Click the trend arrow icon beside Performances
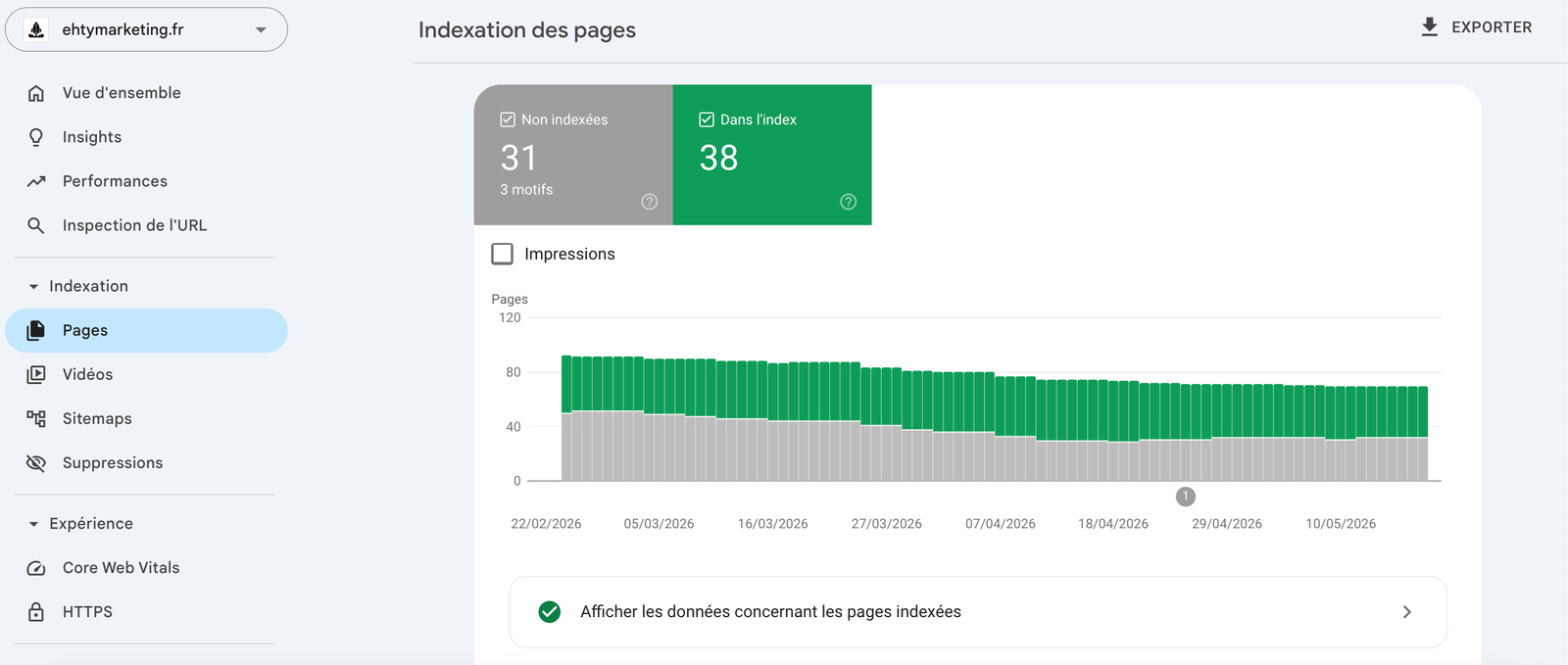 pos(36,181)
